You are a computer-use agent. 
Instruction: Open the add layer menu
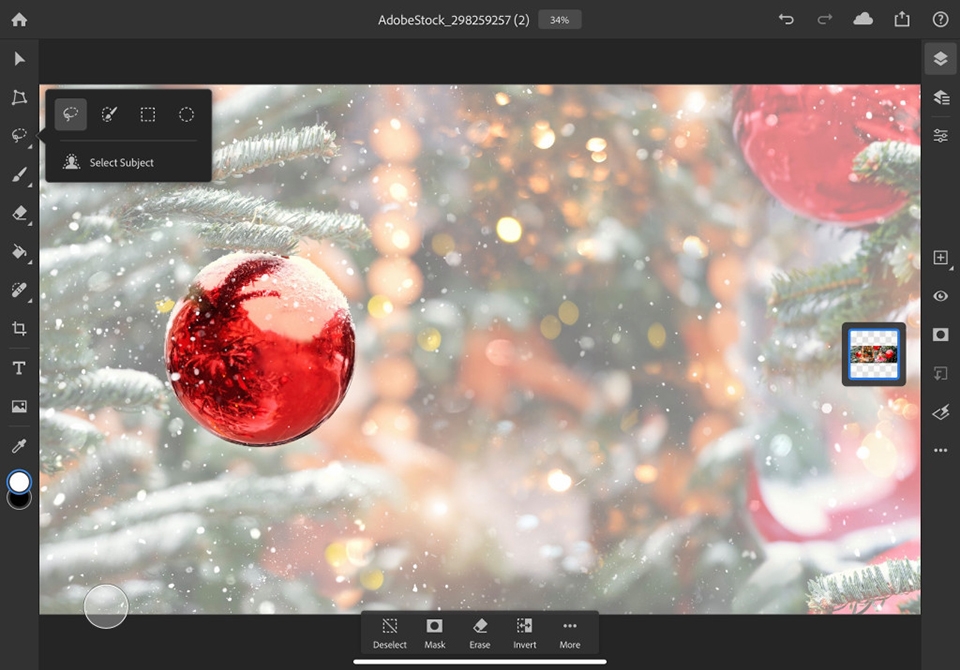[939, 257]
